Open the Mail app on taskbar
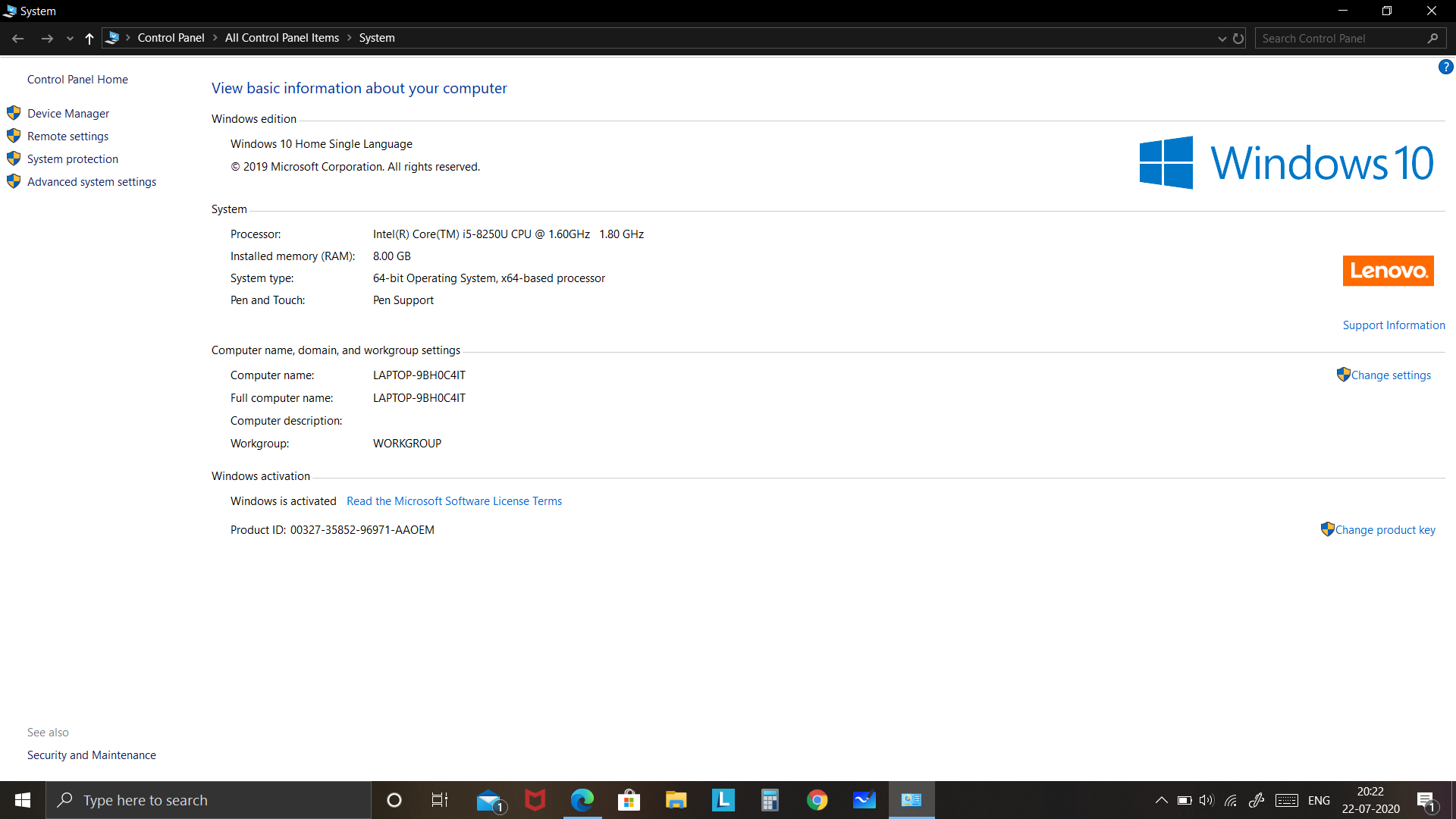 [489, 800]
